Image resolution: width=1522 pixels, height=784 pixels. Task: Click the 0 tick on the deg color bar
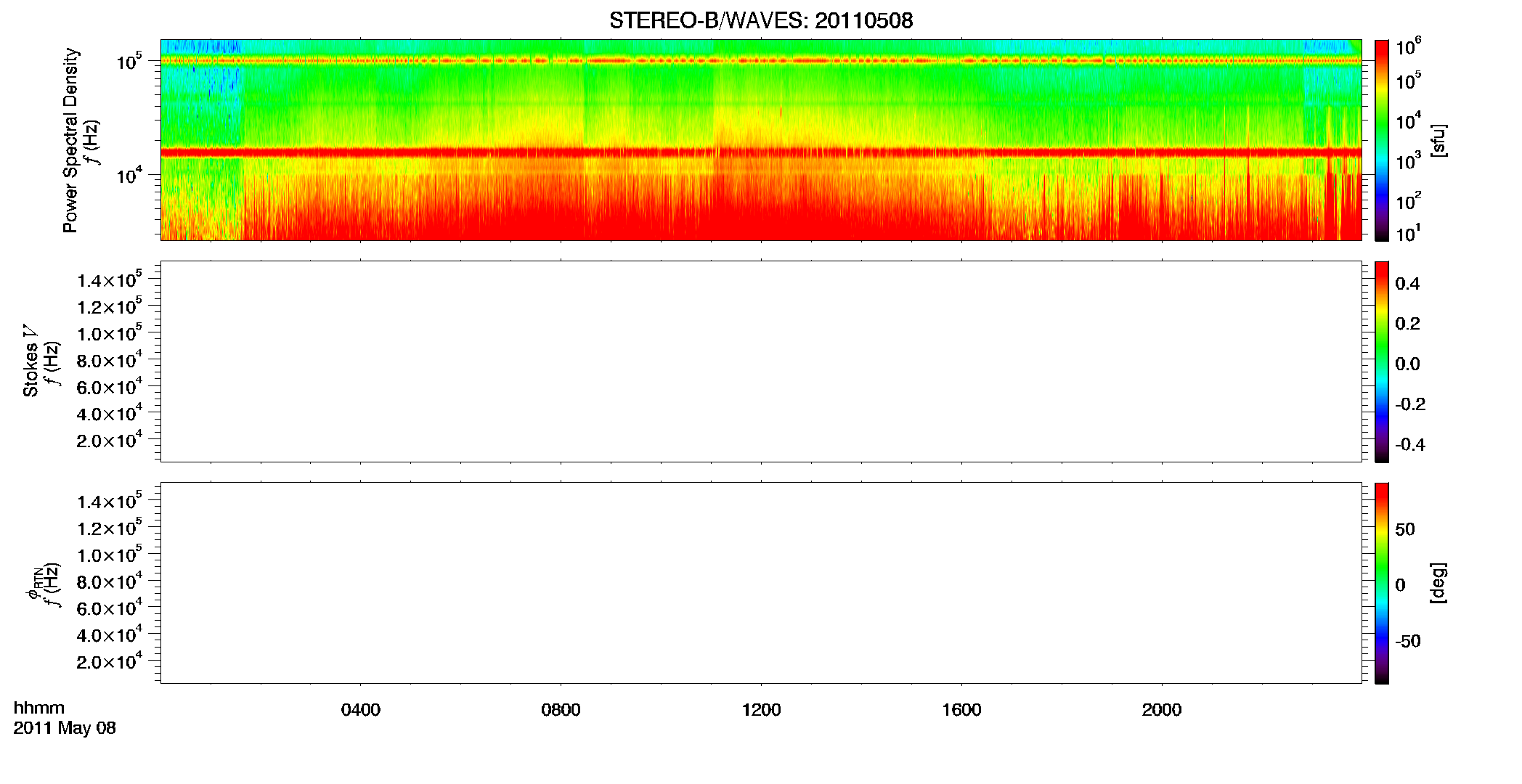point(1400,585)
